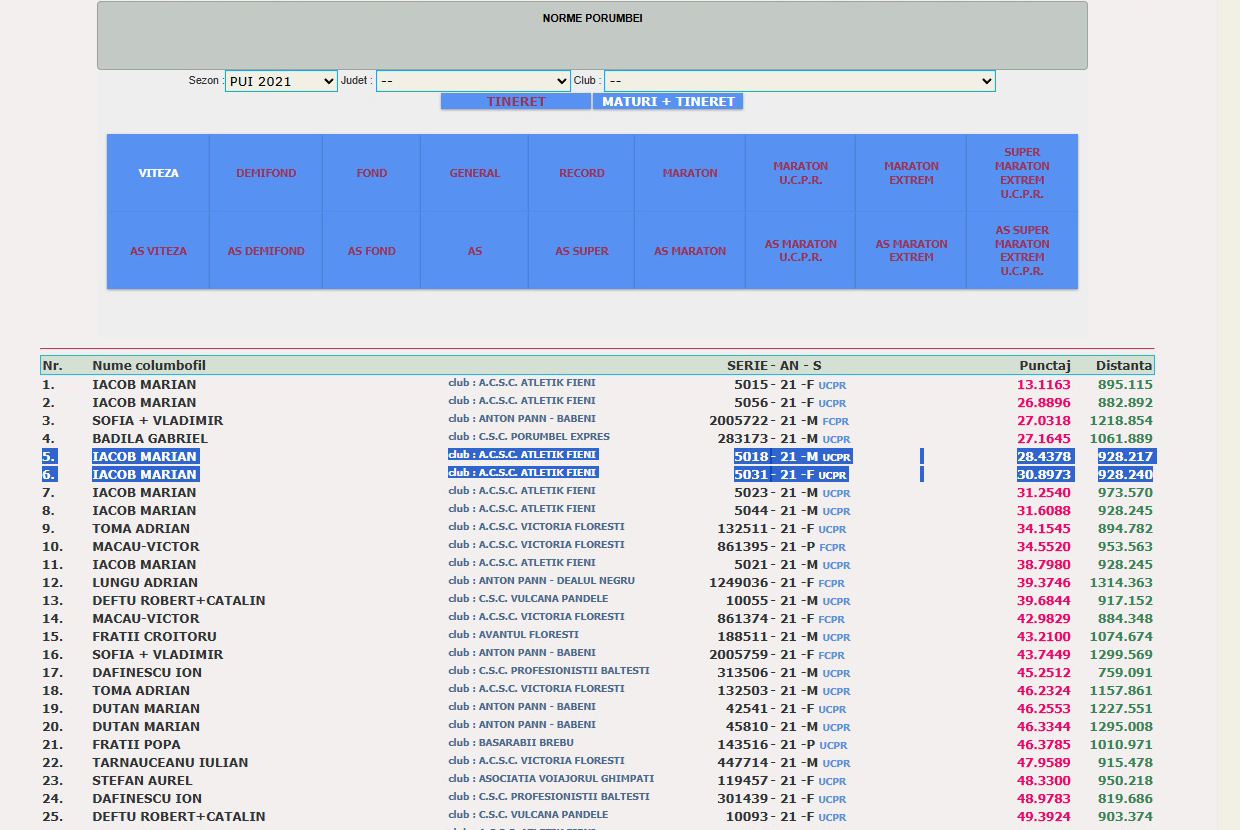1240x830 pixels.
Task: Click the TINERET button
Action: pyautogui.click(x=516, y=101)
